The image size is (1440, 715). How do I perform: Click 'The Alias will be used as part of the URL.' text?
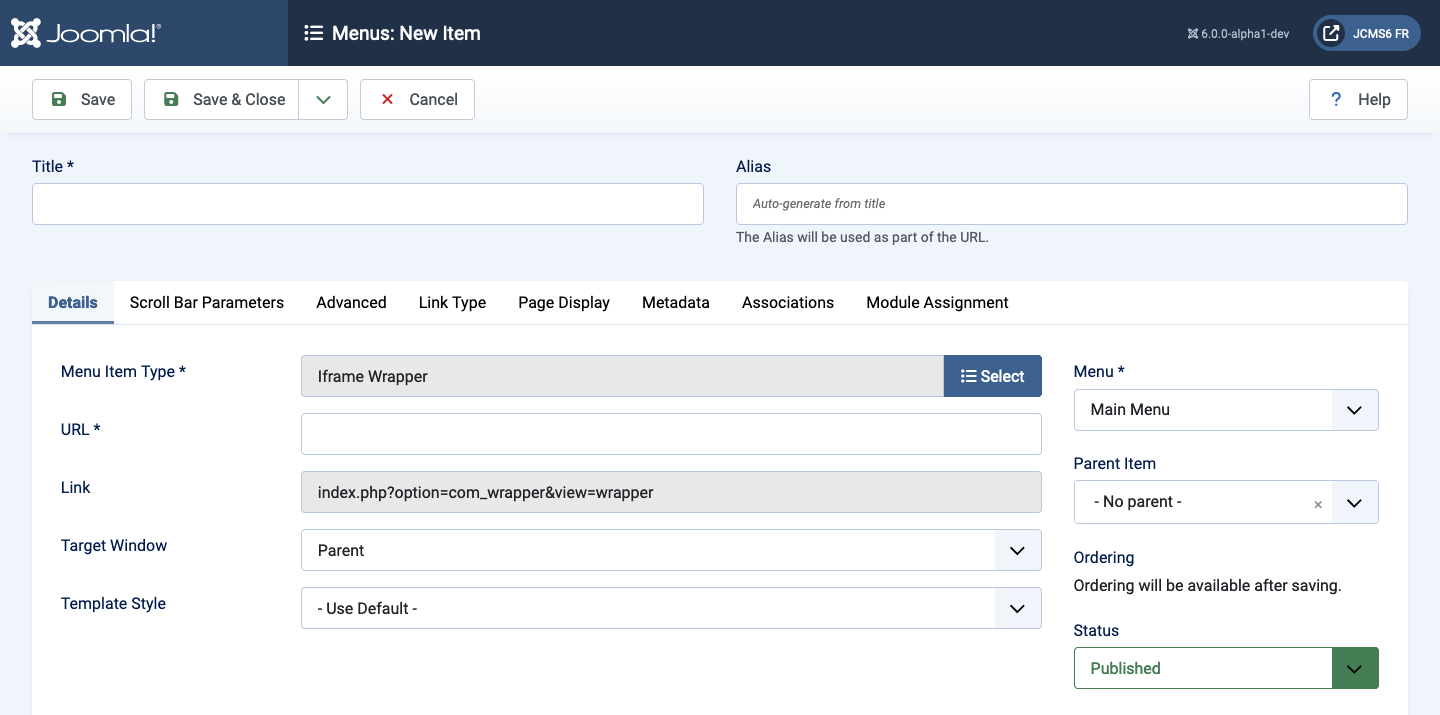[x=862, y=237]
